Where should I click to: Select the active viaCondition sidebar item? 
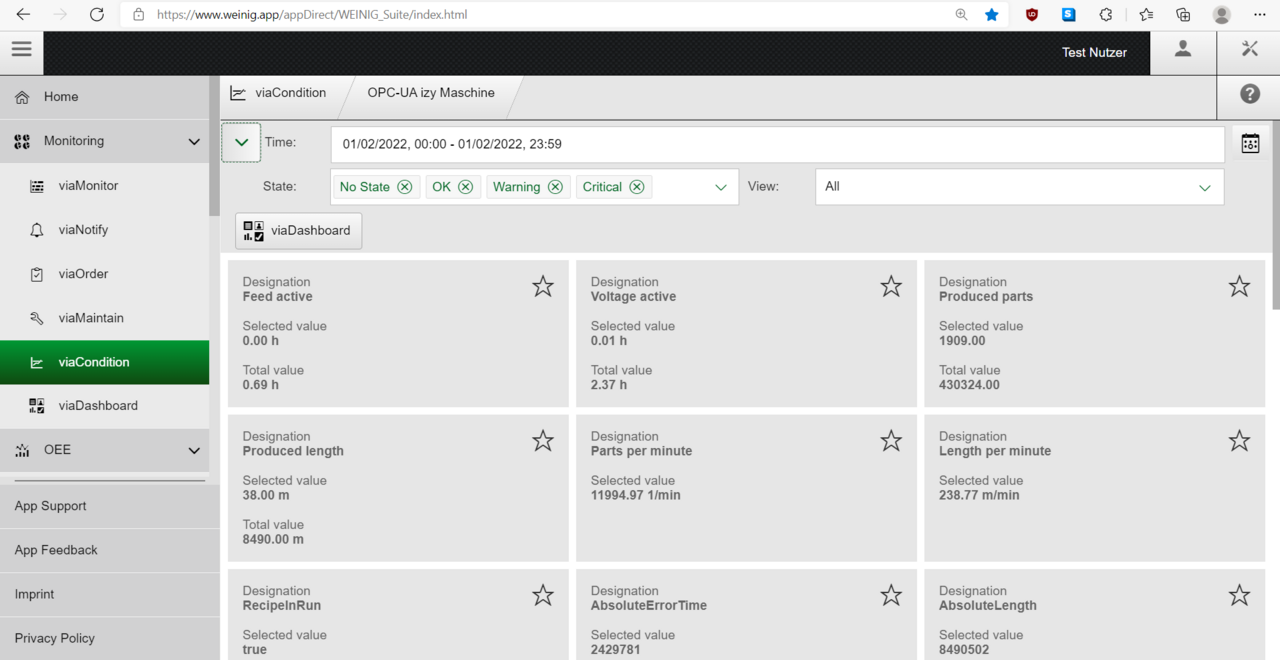(104, 362)
